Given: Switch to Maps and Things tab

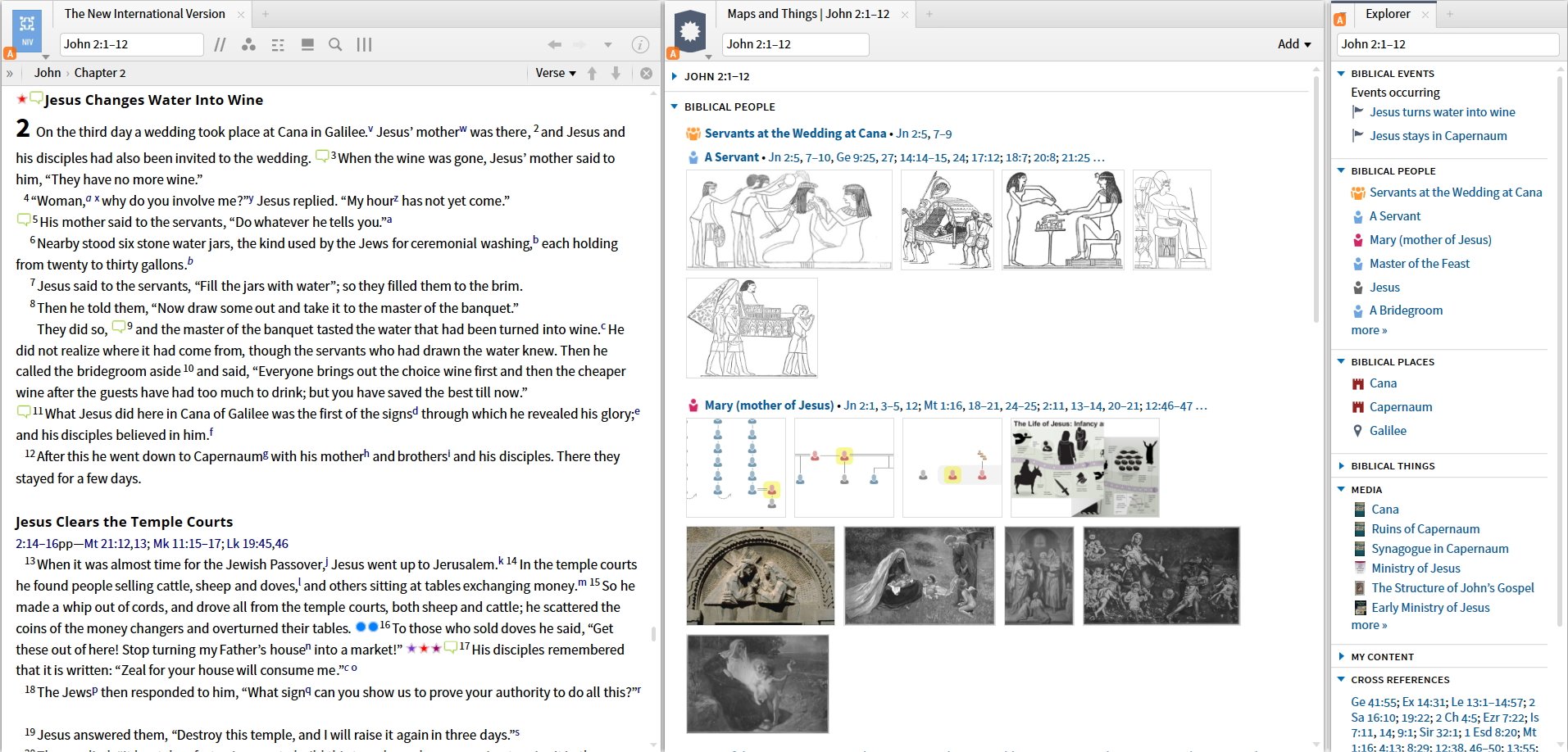Looking at the screenshot, I should [x=808, y=14].
